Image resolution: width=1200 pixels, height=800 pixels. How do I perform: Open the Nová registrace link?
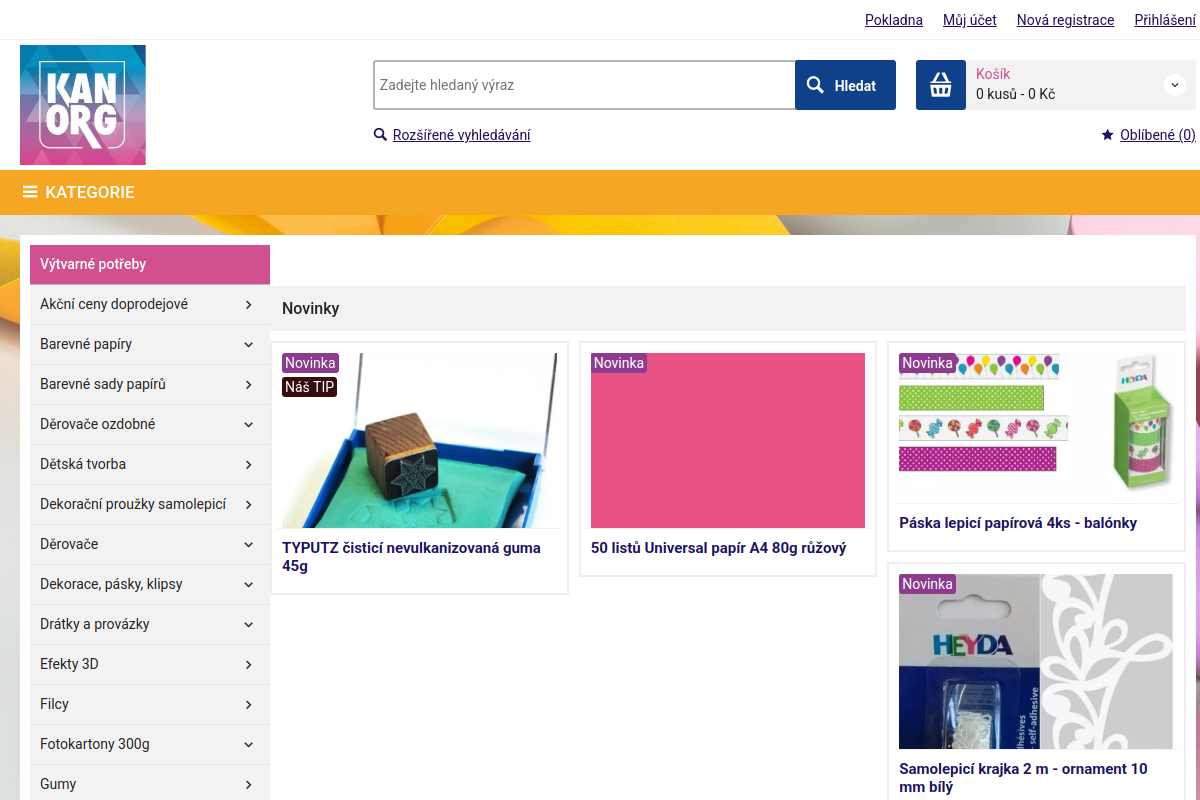[1065, 20]
